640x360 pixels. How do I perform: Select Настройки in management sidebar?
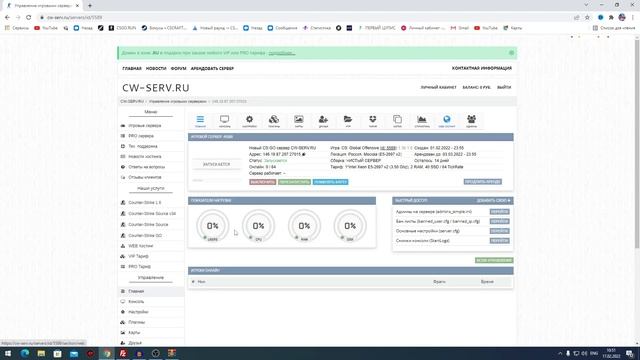138,312
